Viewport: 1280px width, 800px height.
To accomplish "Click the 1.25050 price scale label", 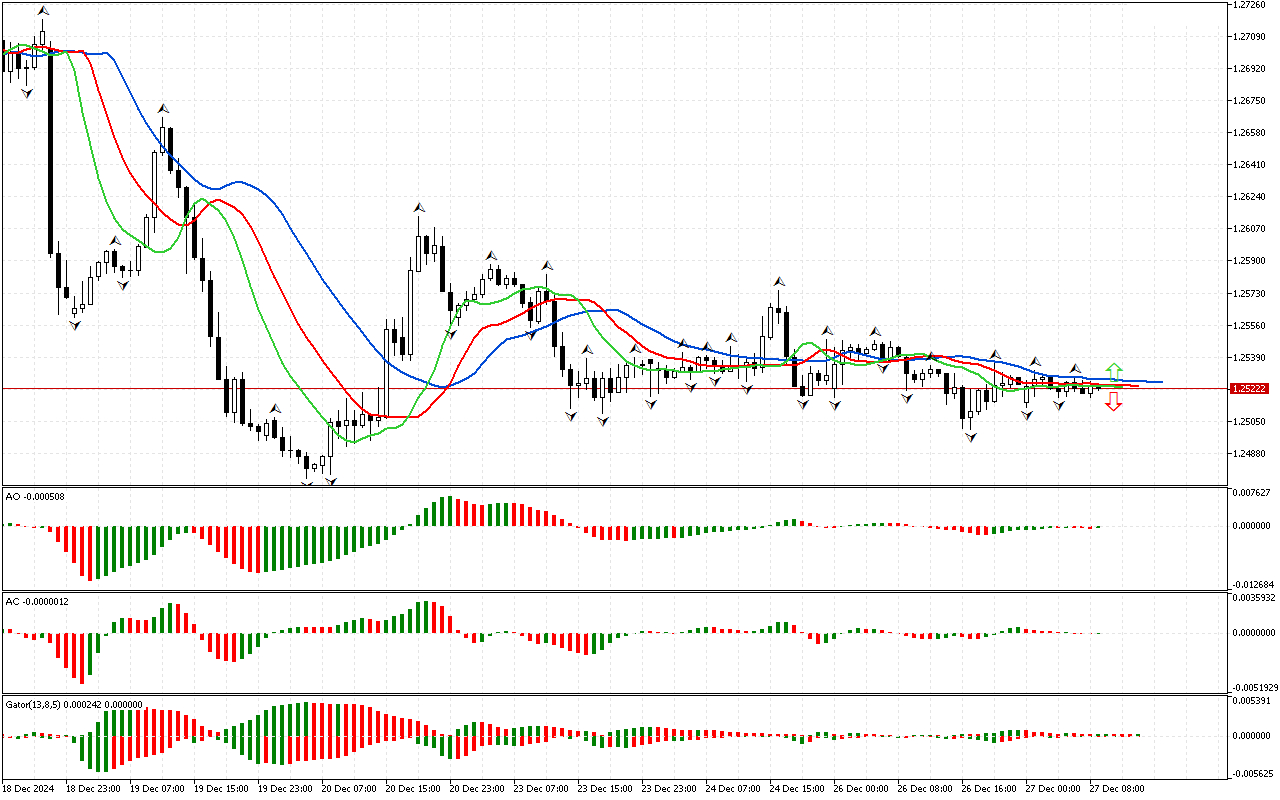I will [x=1250, y=422].
